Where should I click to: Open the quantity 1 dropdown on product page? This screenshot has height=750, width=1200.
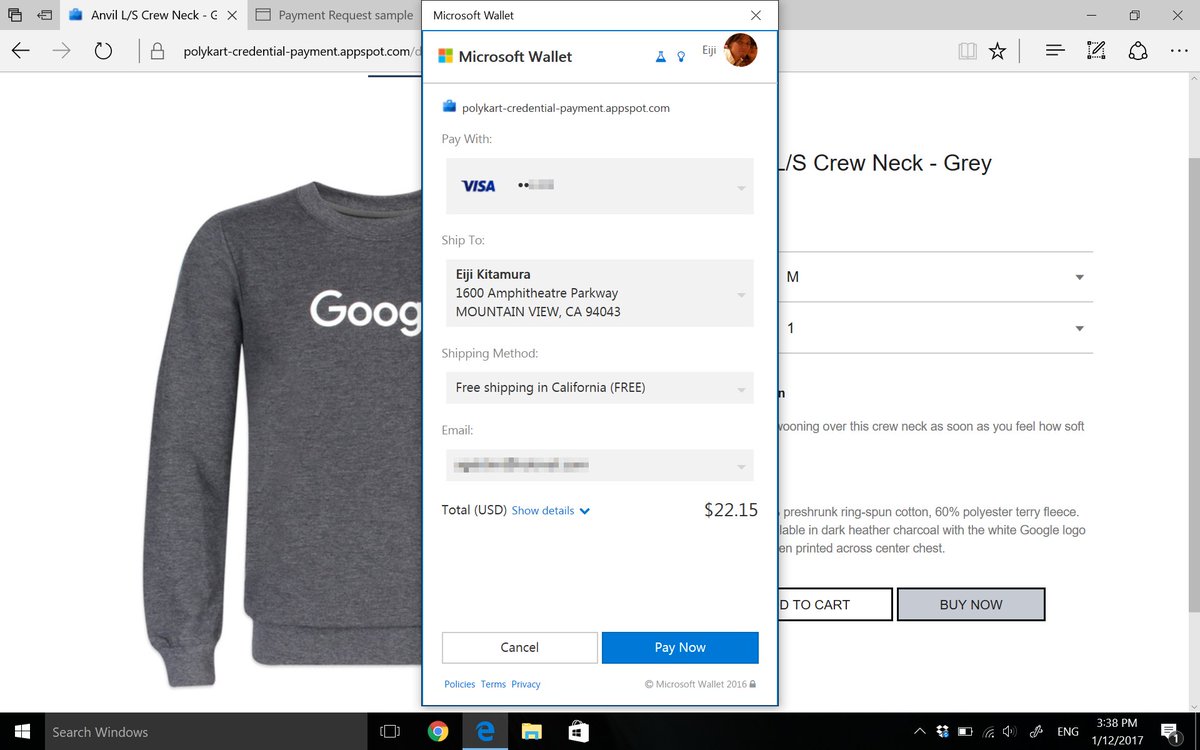935,328
